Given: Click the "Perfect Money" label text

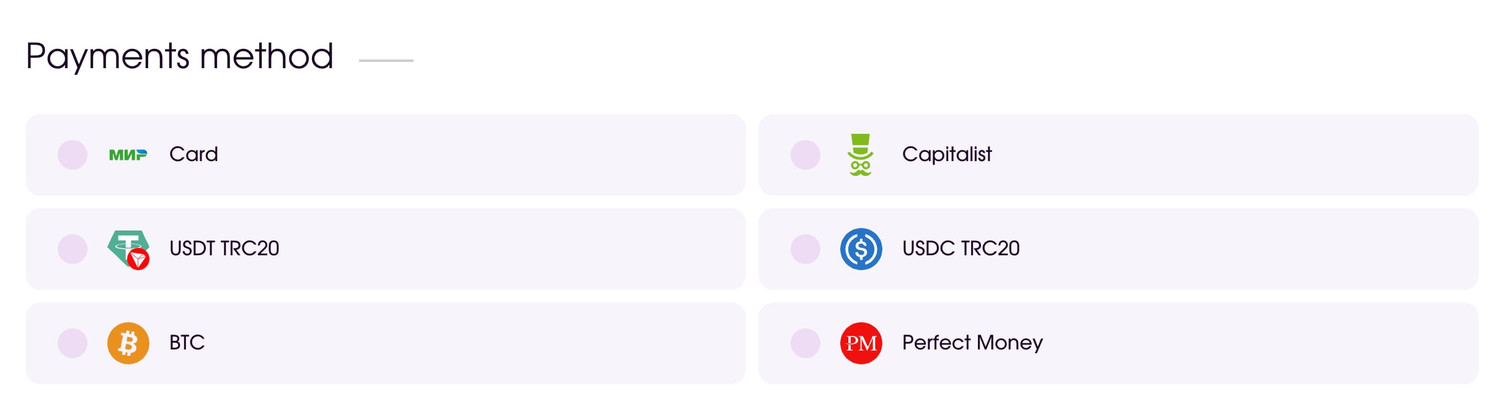Looking at the screenshot, I should coord(972,343).
